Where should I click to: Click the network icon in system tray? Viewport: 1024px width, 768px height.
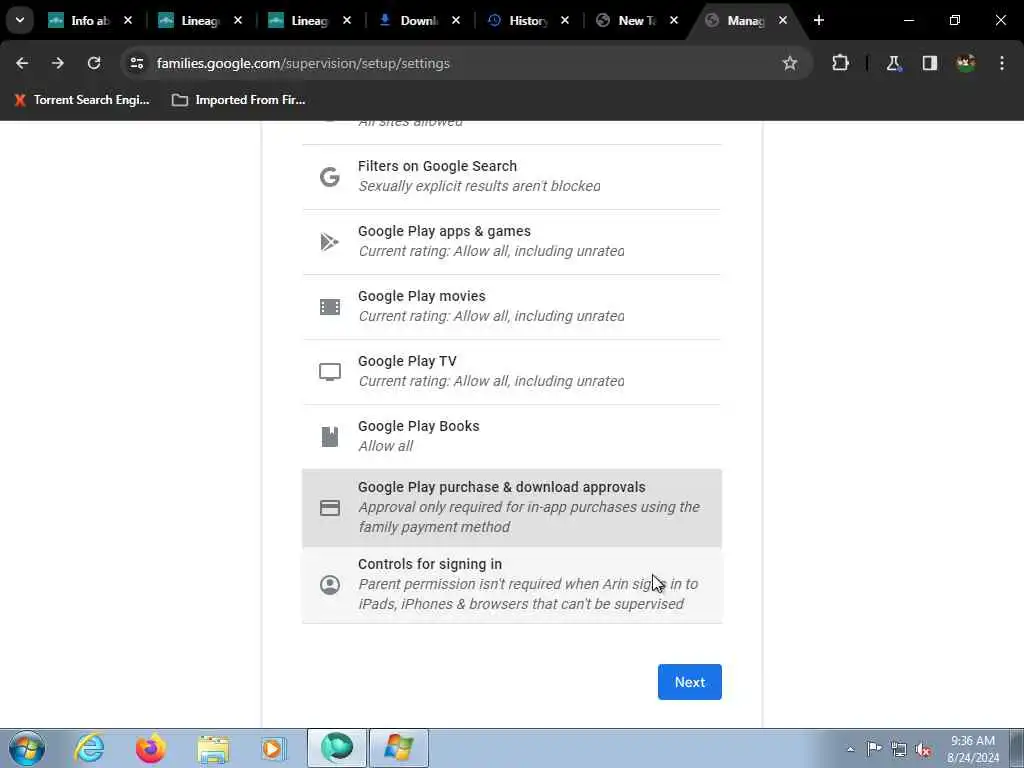[x=899, y=750]
